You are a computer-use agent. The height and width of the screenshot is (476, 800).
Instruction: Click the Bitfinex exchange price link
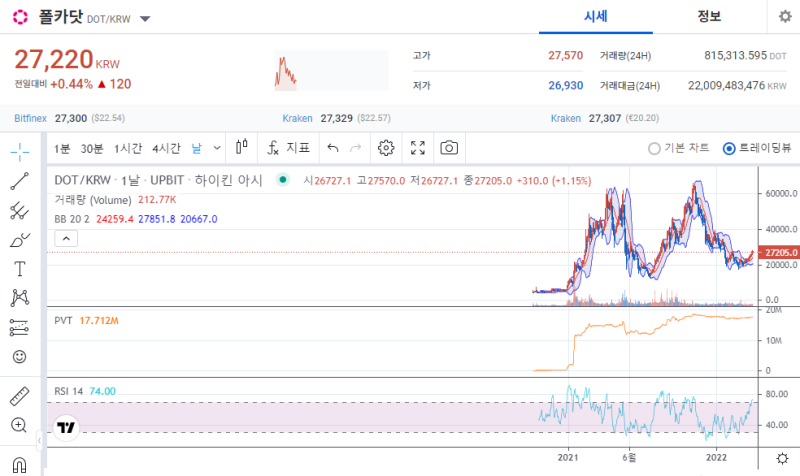click(x=69, y=118)
